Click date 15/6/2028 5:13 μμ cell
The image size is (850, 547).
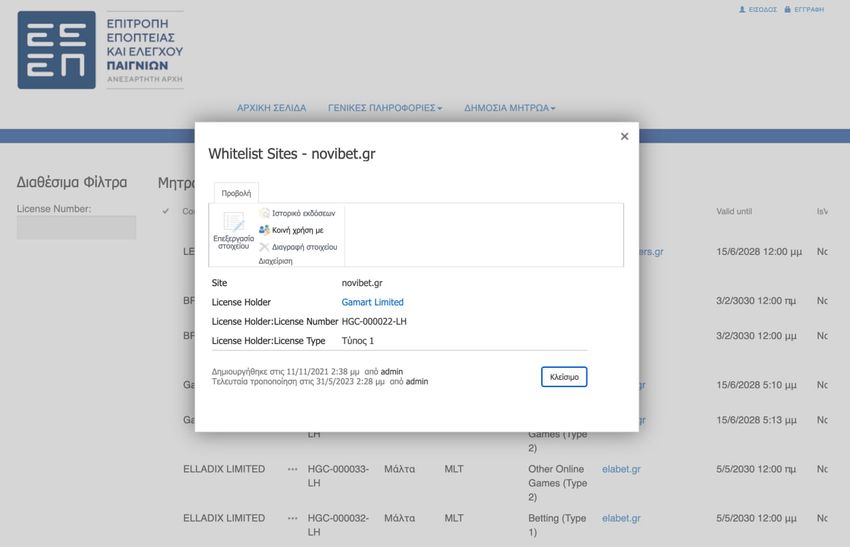click(756, 420)
